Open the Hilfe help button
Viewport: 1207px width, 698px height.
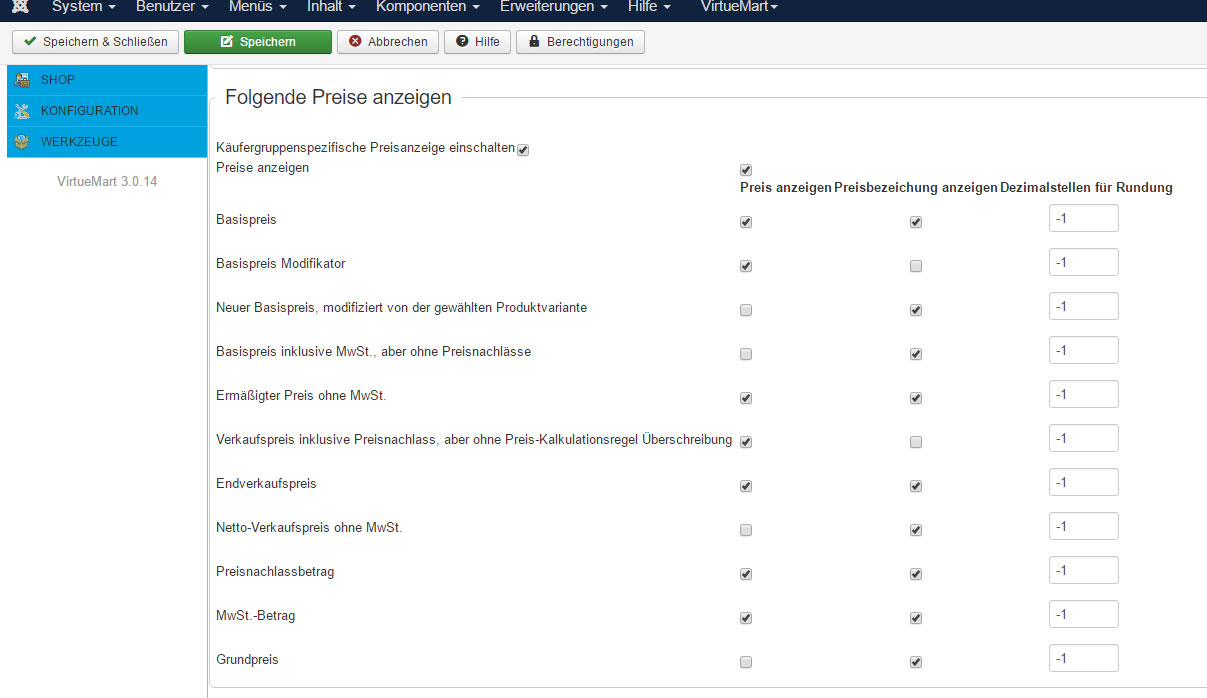(477, 42)
